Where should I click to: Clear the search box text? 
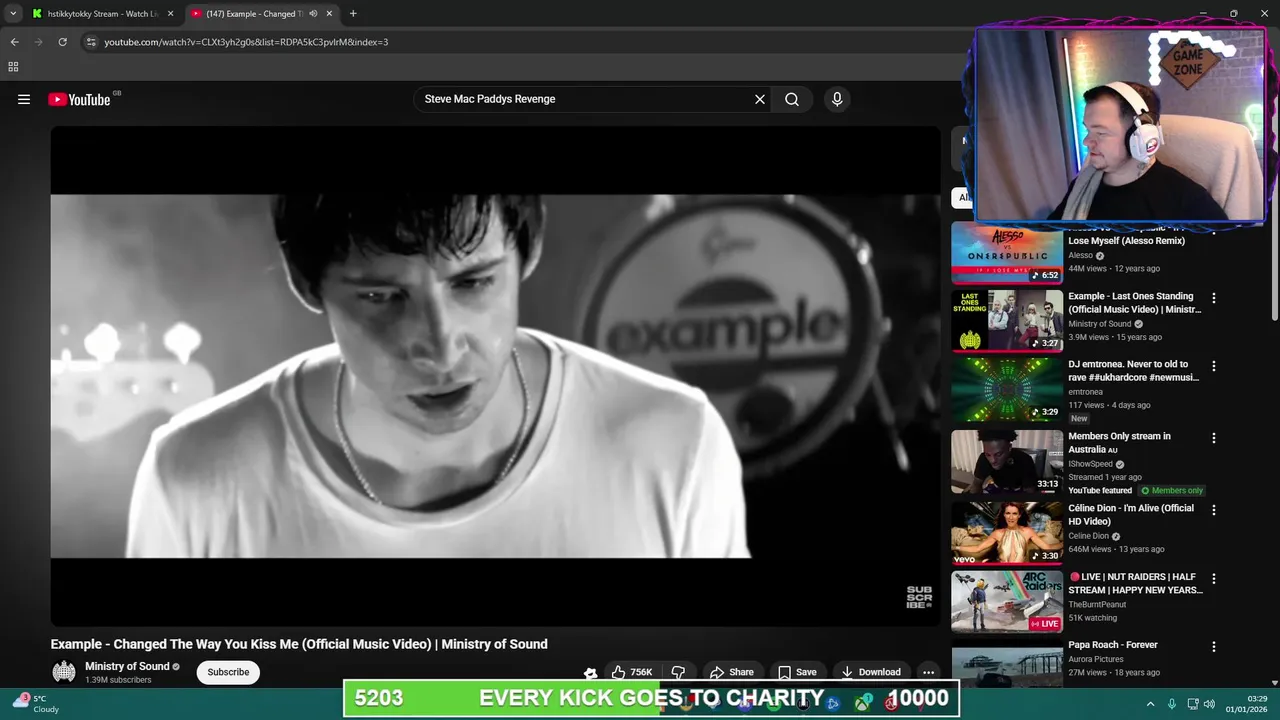(x=760, y=99)
